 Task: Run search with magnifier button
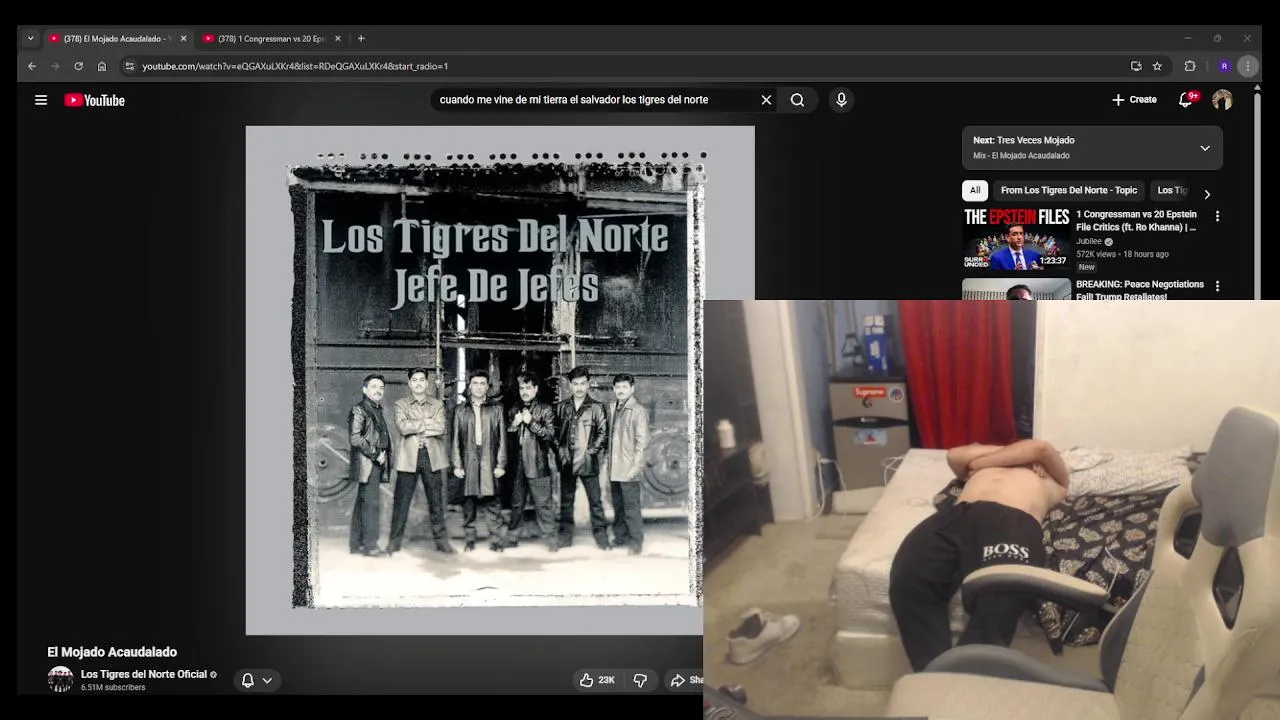797,100
